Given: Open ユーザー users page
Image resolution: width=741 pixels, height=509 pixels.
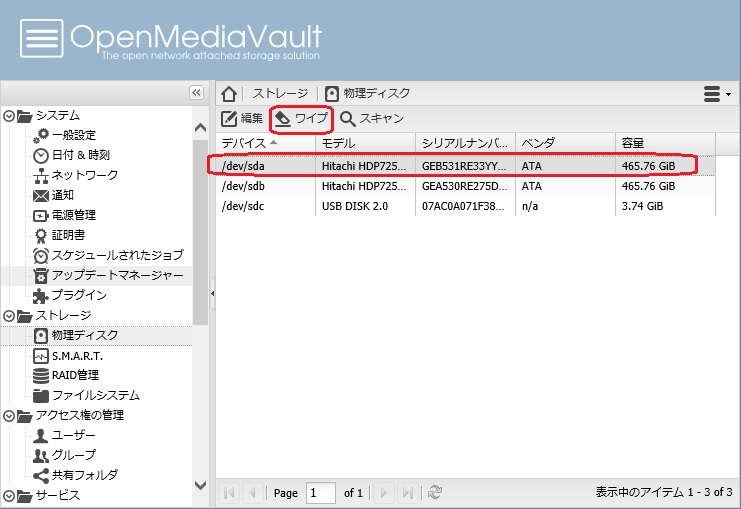Looking at the screenshot, I should tap(64, 435).
